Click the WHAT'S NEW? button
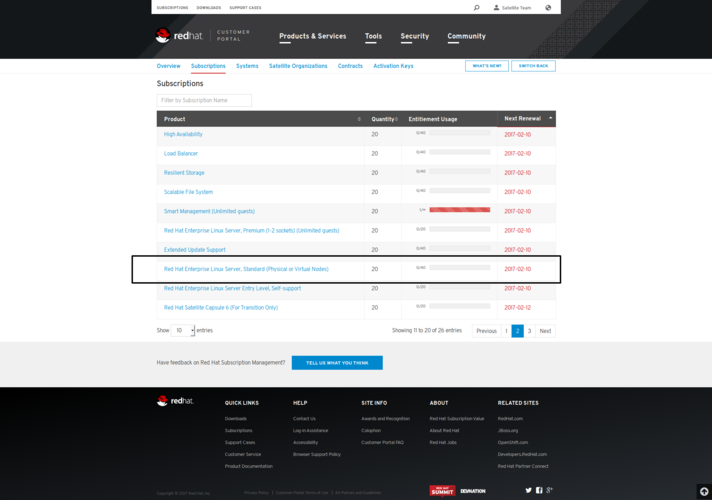The width and height of the screenshot is (712, 500). tap(487, 66)
